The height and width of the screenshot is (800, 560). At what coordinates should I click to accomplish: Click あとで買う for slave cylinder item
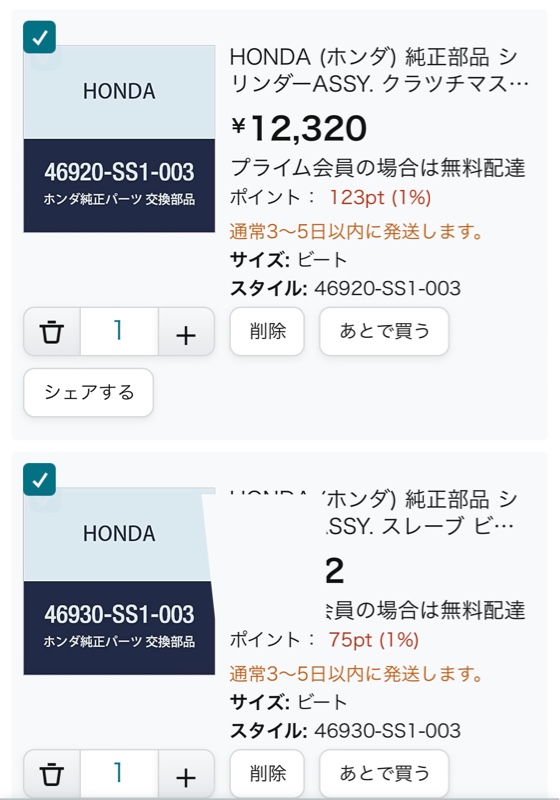click(384, 773)
